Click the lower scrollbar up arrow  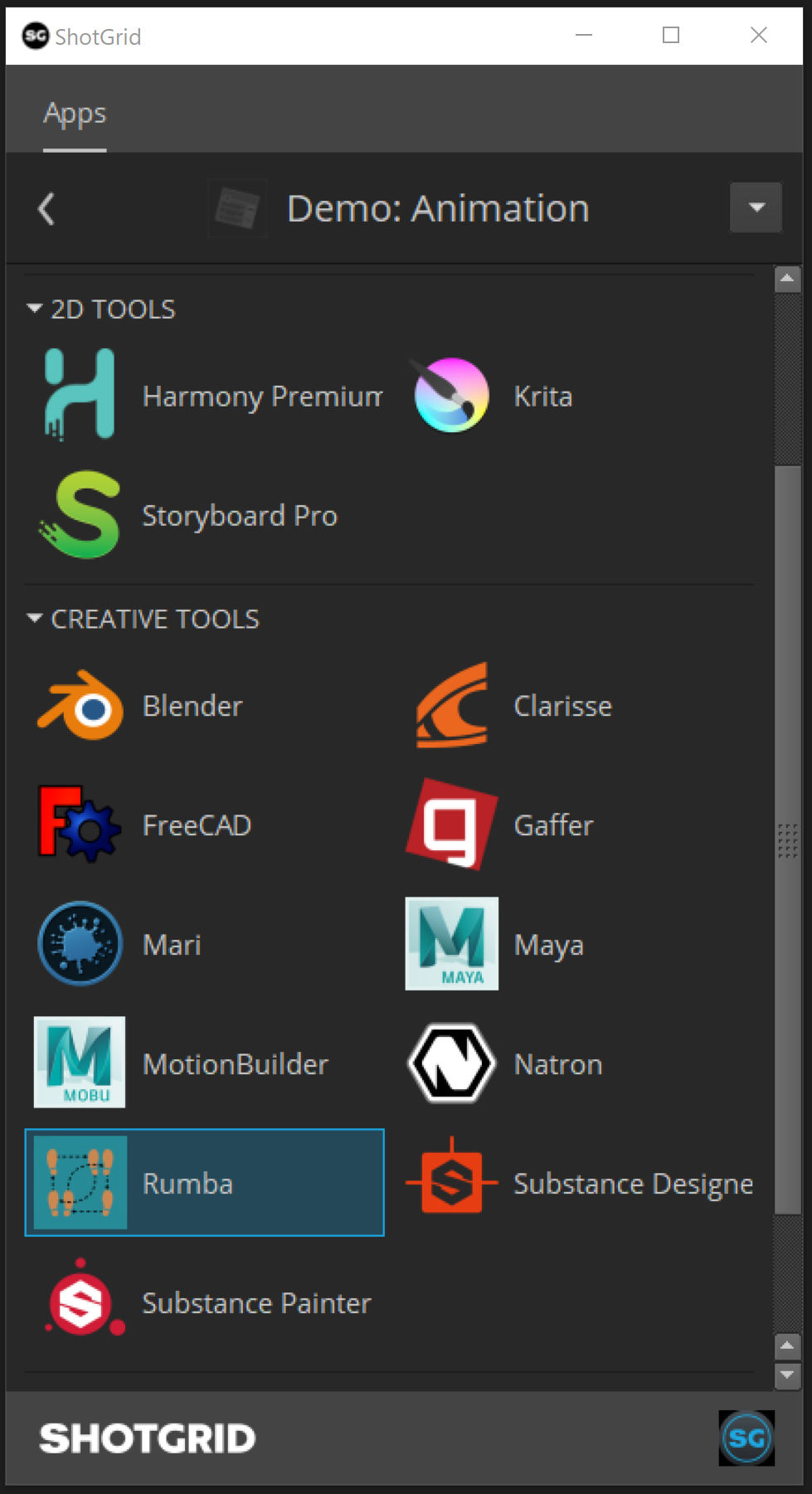[787, 1346]
